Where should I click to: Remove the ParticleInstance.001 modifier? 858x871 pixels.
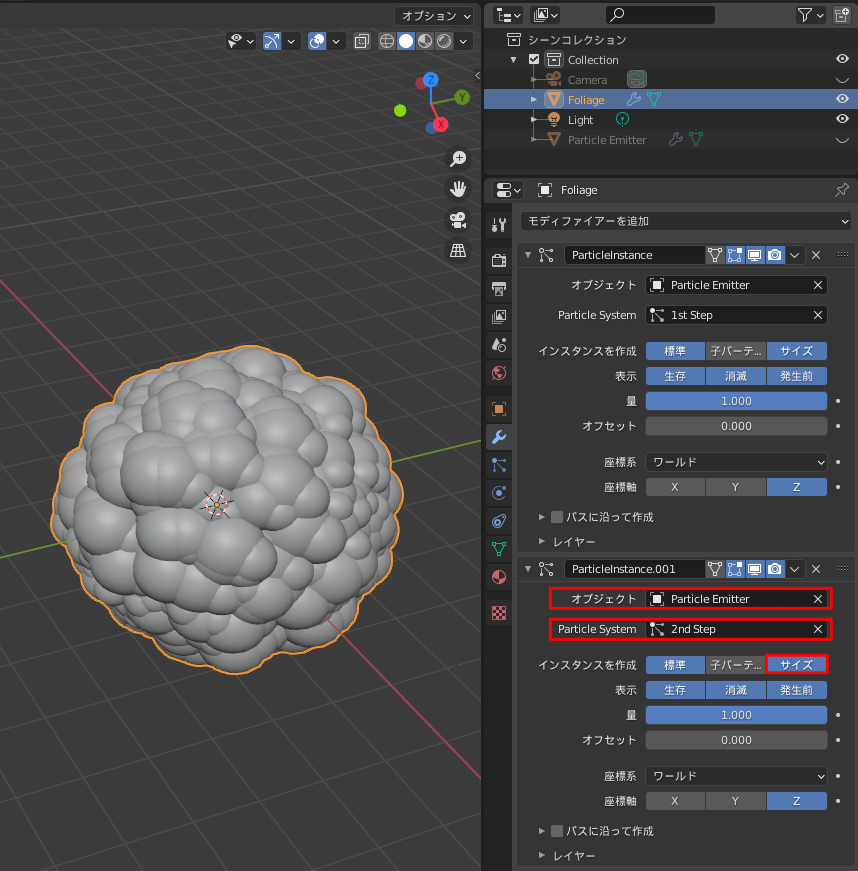coord(816,569)
